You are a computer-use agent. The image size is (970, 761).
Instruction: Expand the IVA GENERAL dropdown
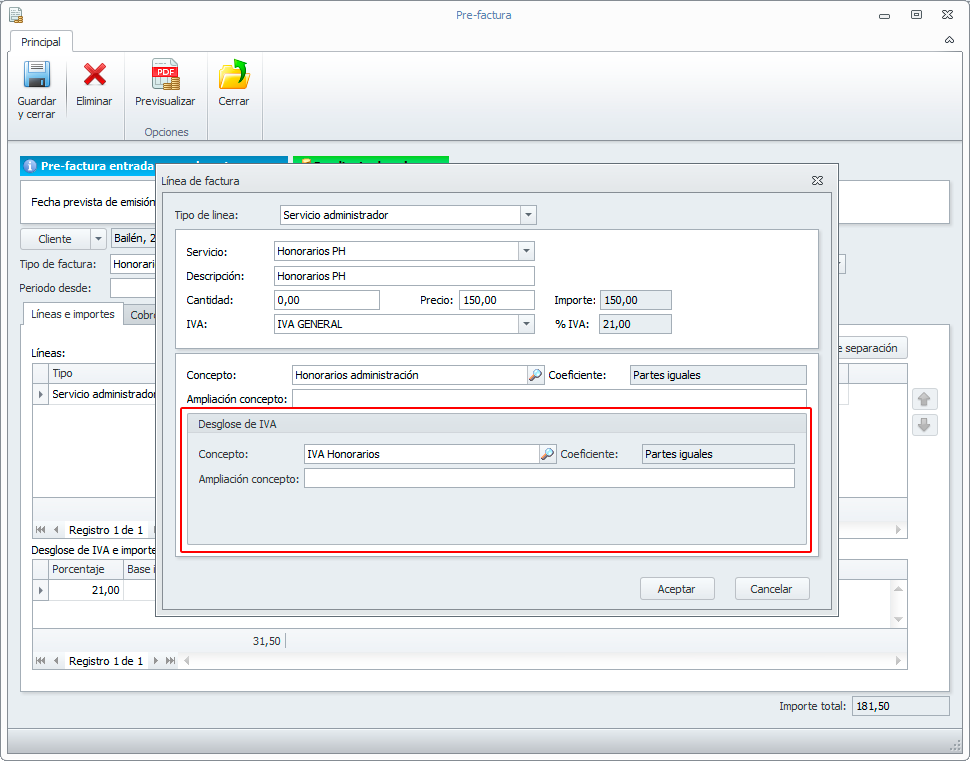pos(526,324)
